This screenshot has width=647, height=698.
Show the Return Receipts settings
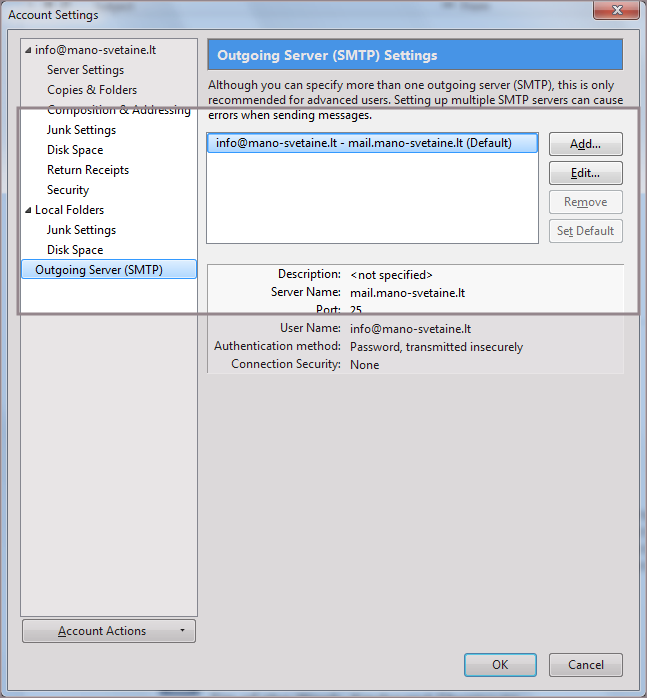click(x=88, y=170)
